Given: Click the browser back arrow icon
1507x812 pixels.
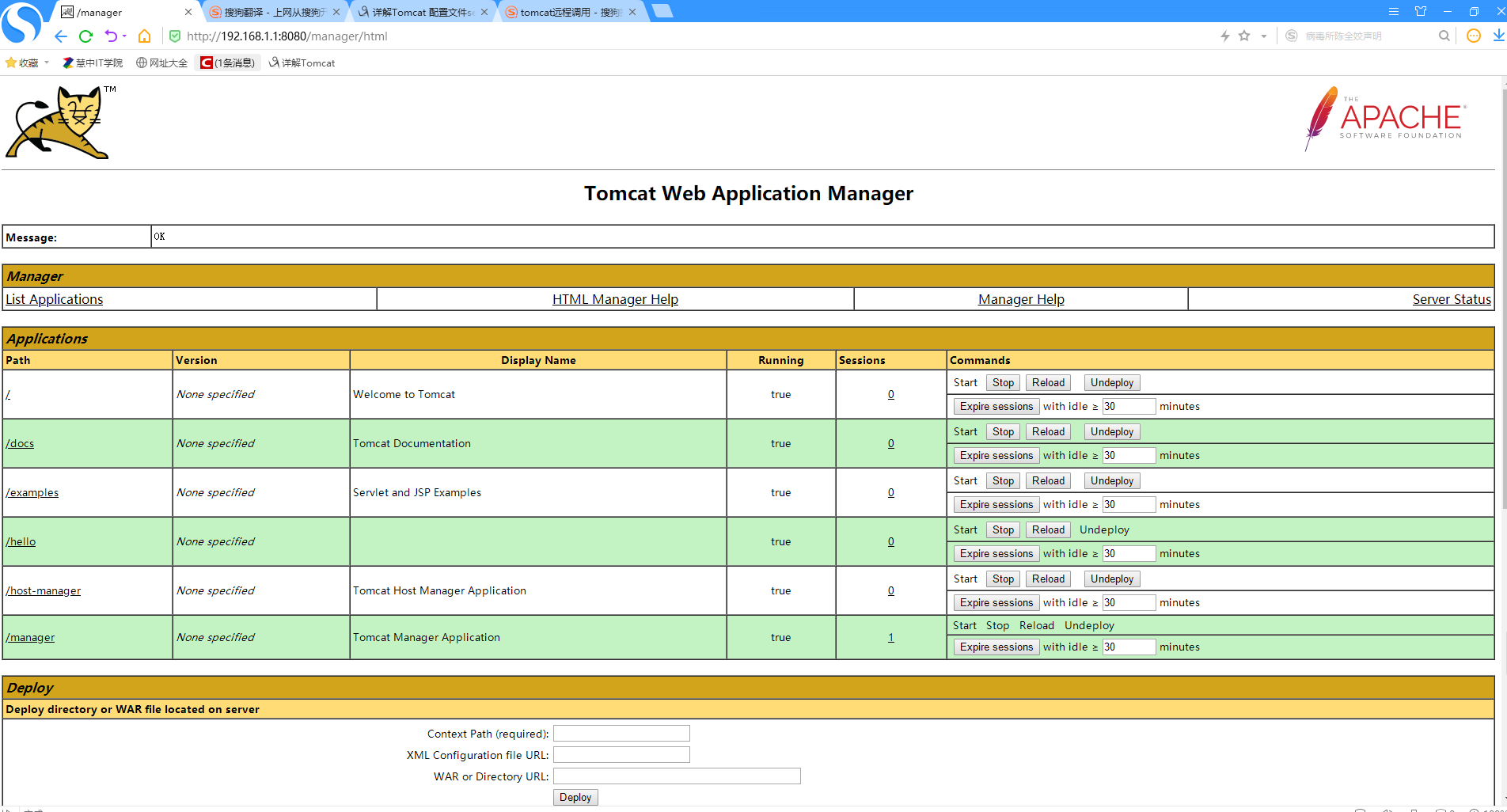Looking at the screenshot, I should (61, 36).
